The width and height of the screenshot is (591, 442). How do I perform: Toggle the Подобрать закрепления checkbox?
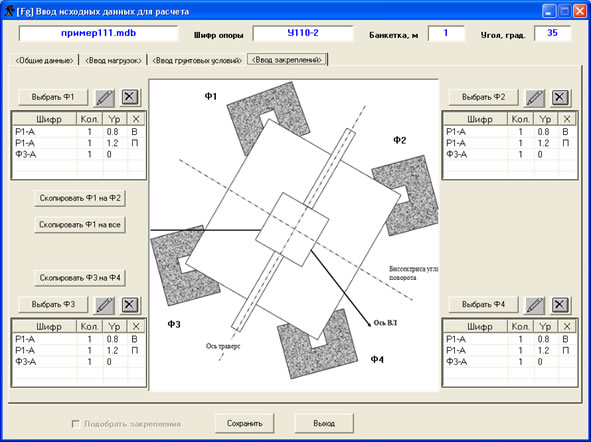coord(76,424)
